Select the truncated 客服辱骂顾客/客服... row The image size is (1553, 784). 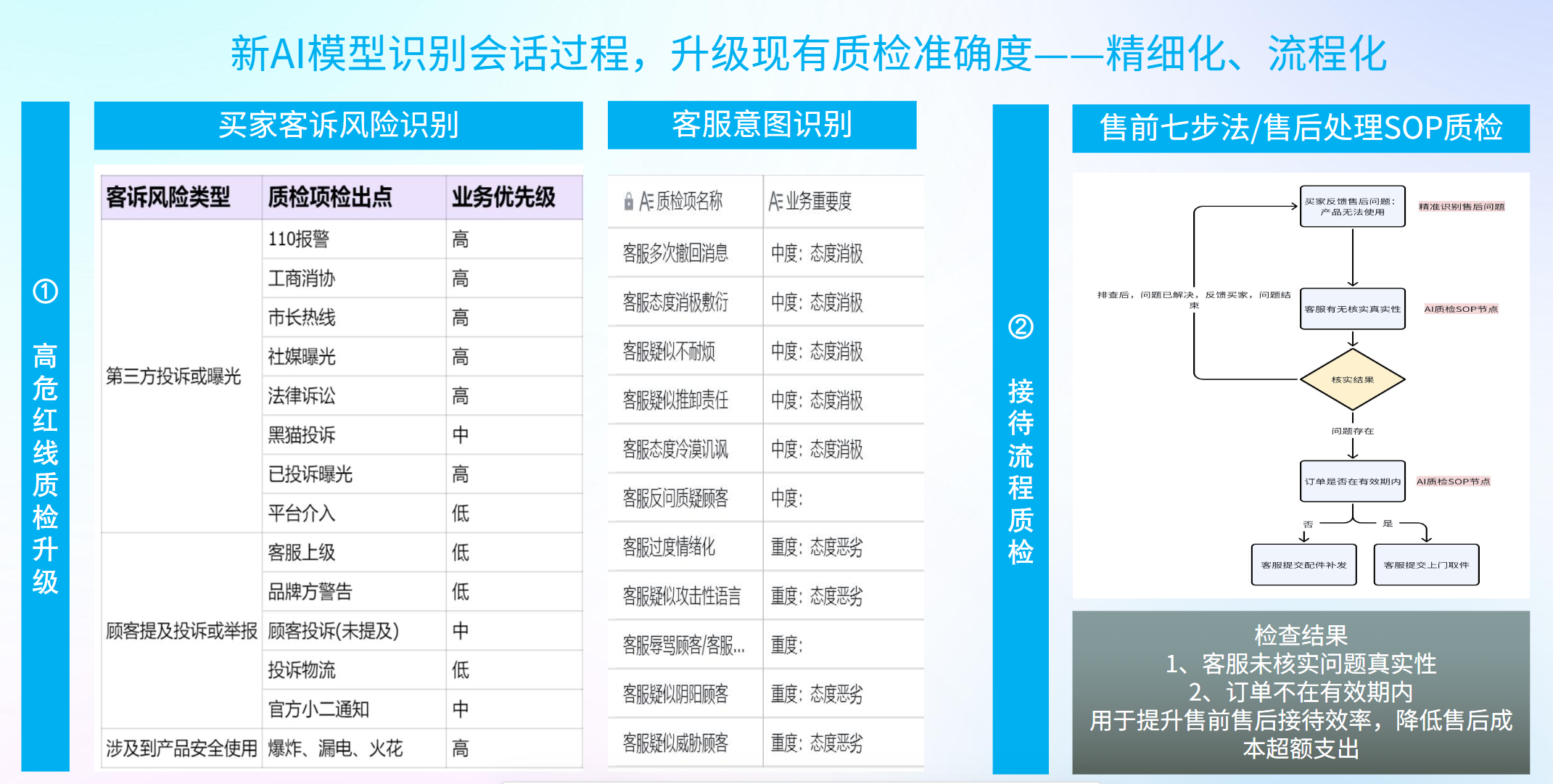click(x=766, y=645)
